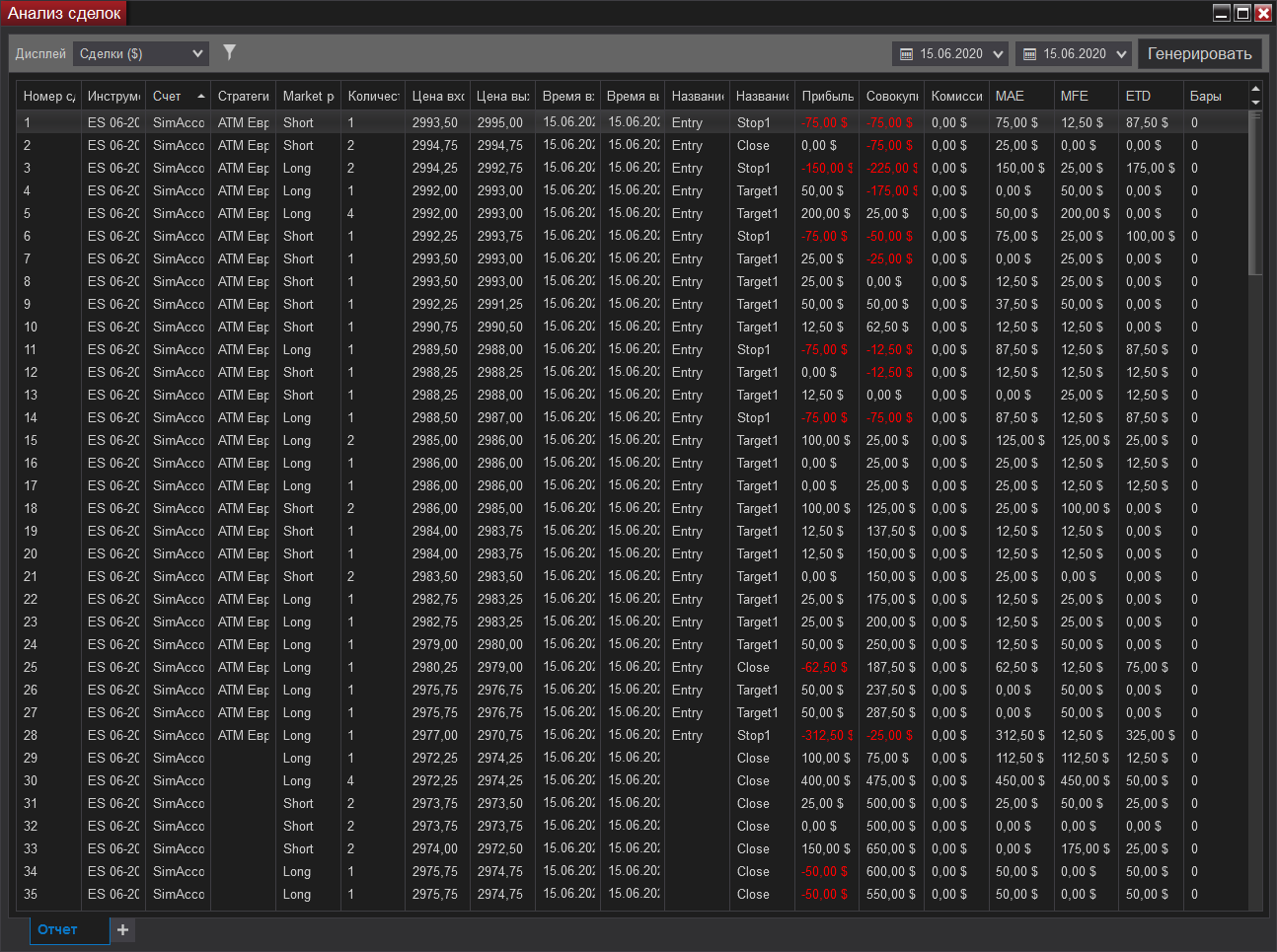Screen dimensions: 1277x952
Task: Click the scroll up arrow above the table
Action: 1255,89
